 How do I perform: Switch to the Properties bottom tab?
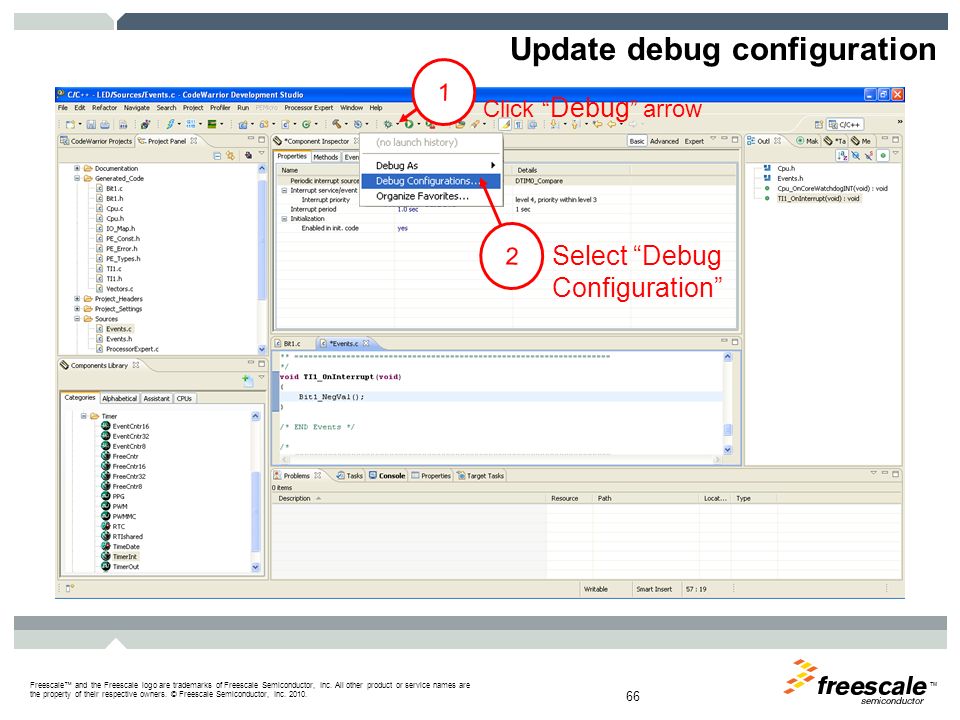point(431,476)
